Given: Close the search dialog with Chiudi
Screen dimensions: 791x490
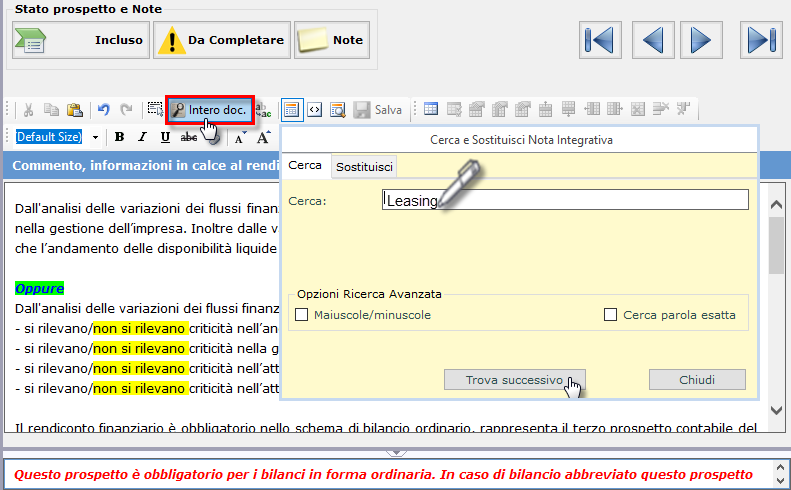Looking at the screenshot, I should 697,380.
